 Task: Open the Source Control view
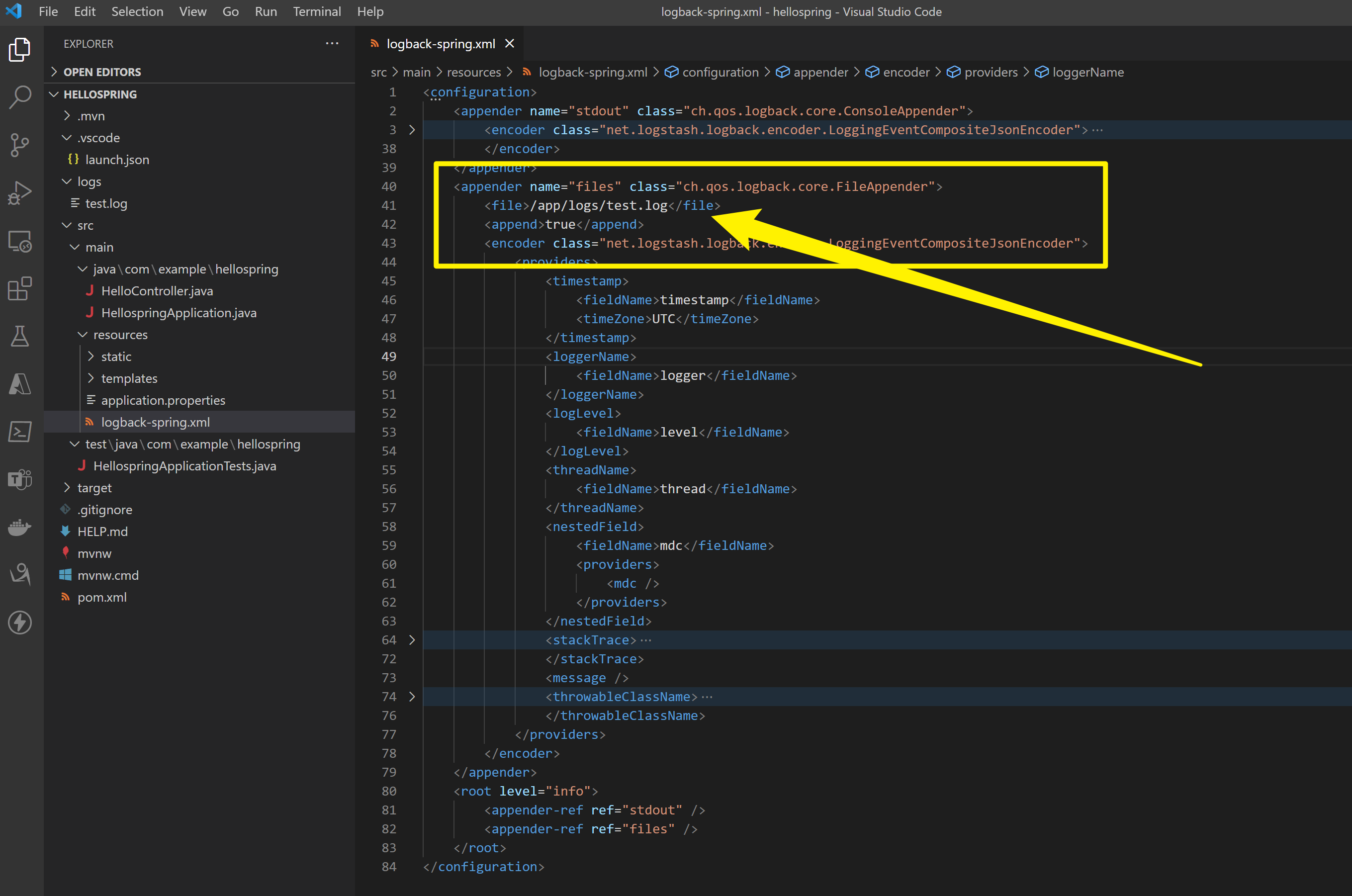(x=20, y=145)
